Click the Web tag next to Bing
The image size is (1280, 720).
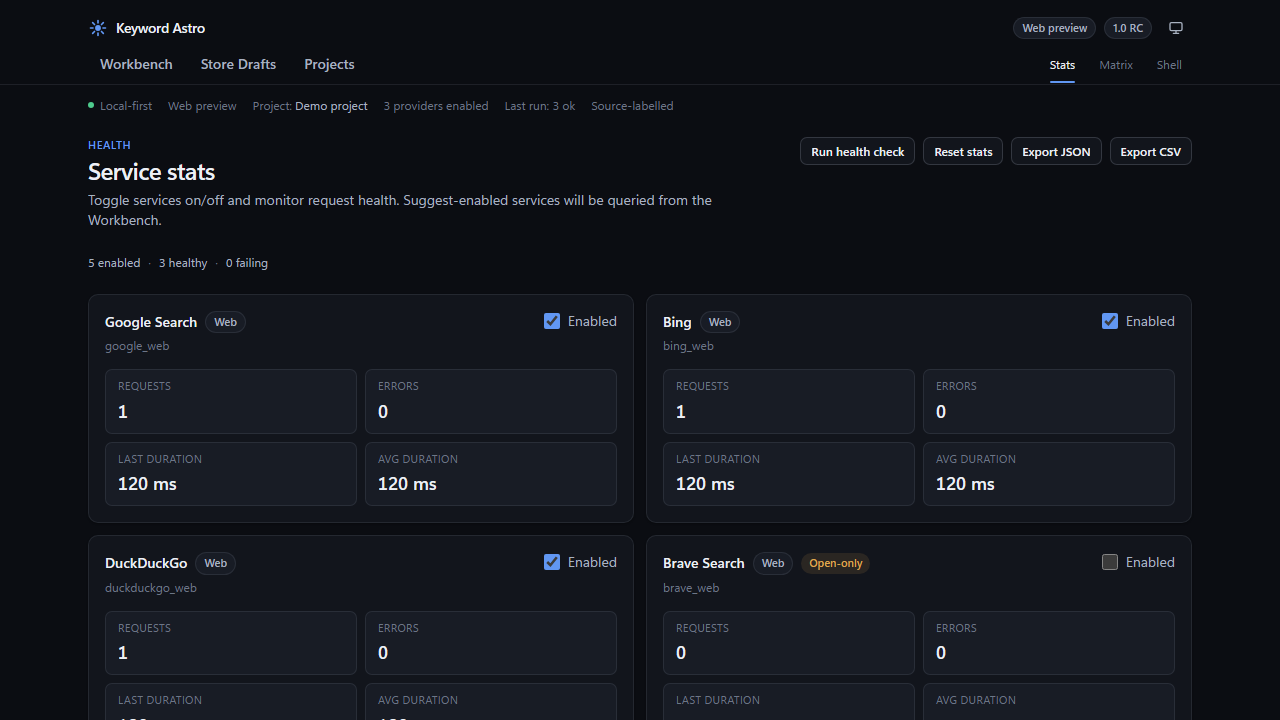pos(720,322)
